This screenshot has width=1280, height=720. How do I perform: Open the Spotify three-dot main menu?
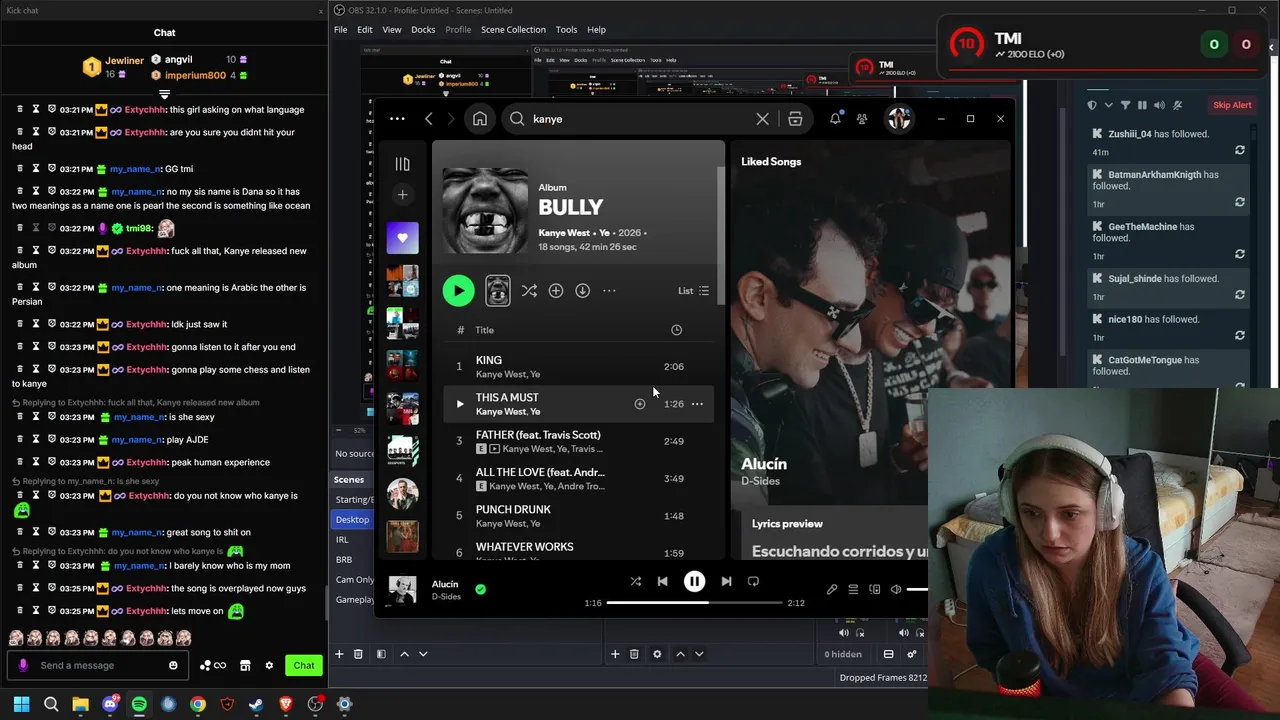[x=397, y=119]
